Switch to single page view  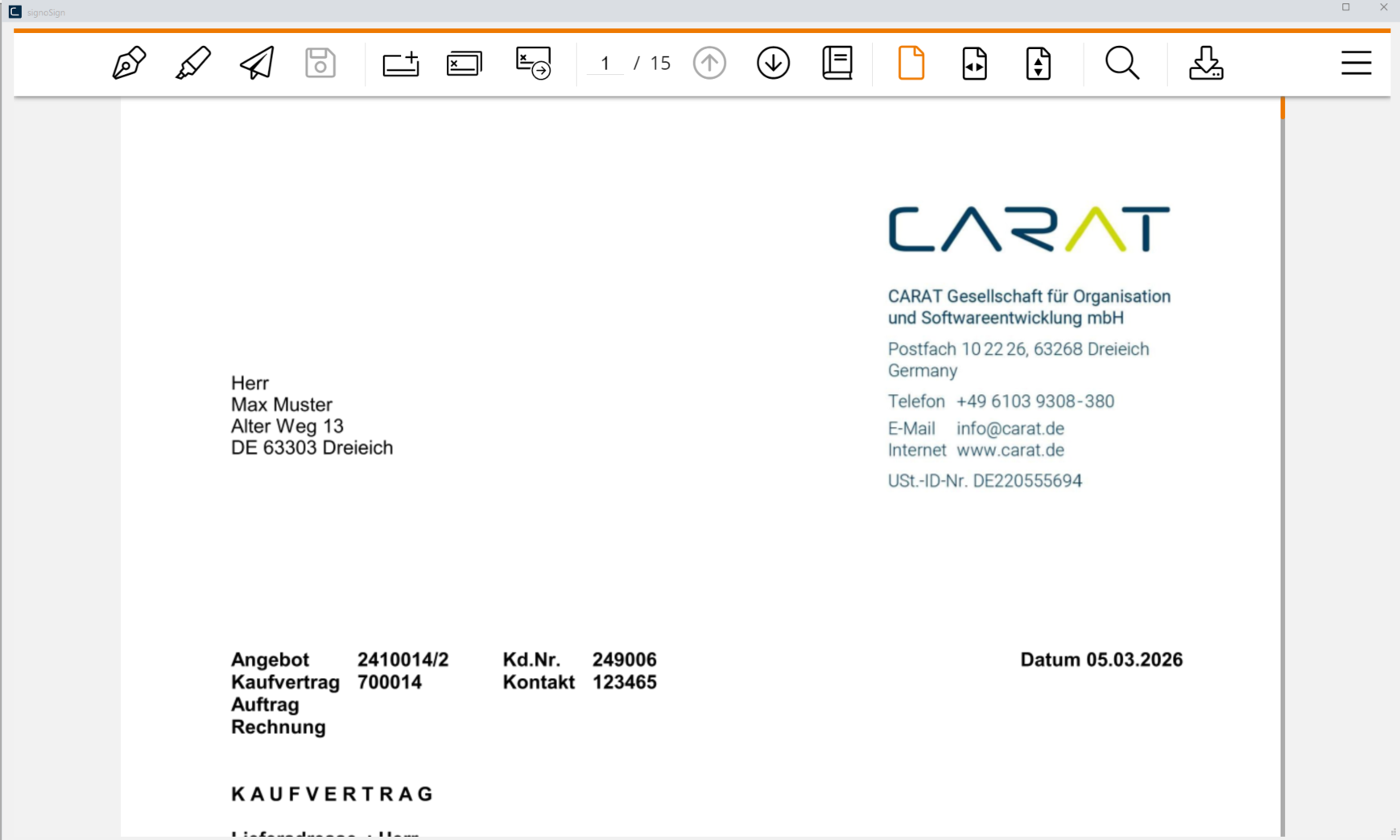click(x=911, y=63)
